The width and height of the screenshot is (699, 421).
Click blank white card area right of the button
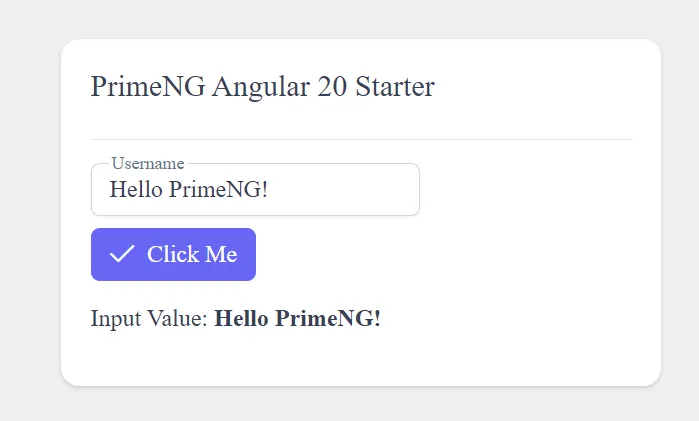[450, 254]
